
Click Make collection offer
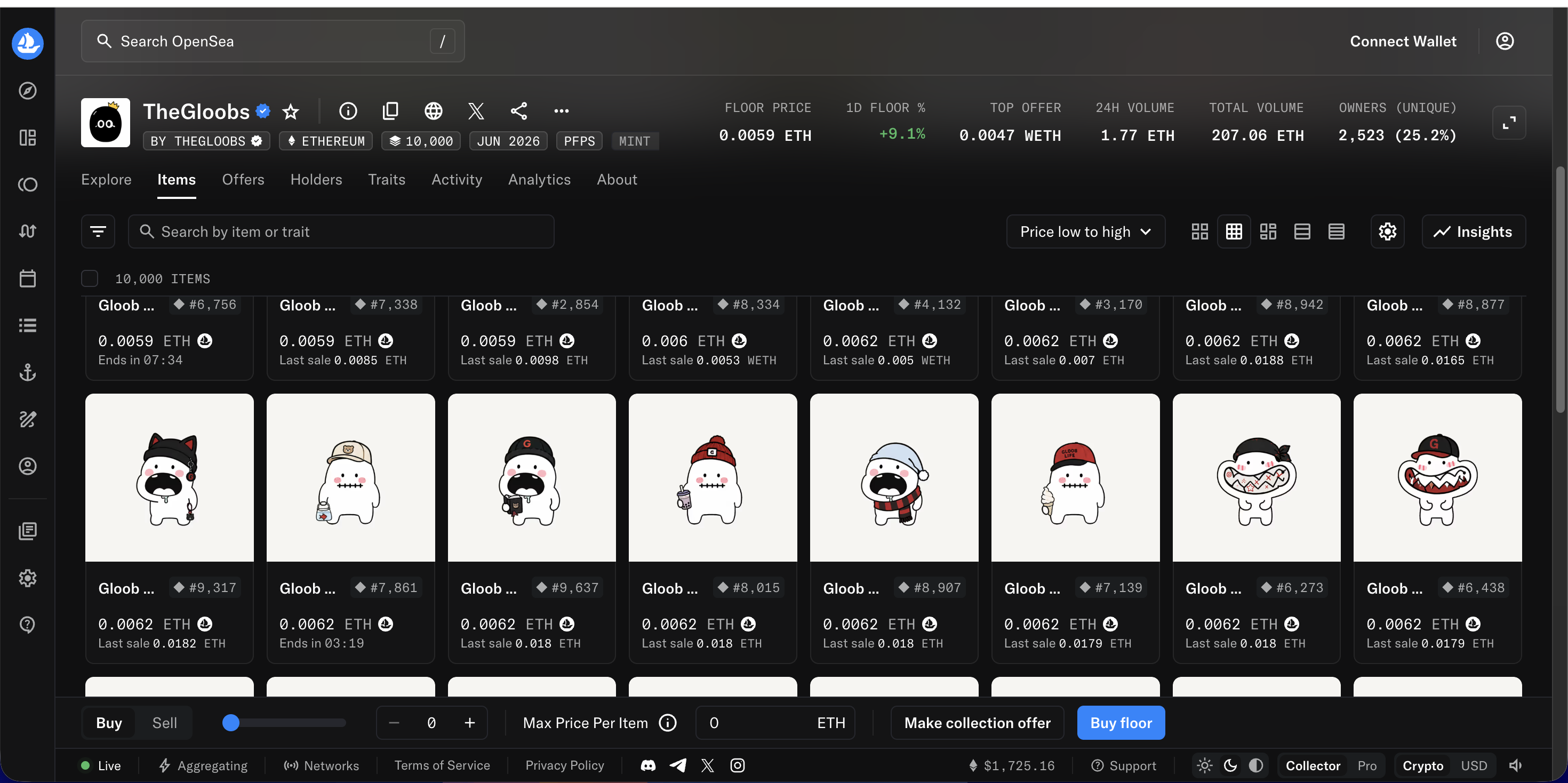[x=977, y=723]
